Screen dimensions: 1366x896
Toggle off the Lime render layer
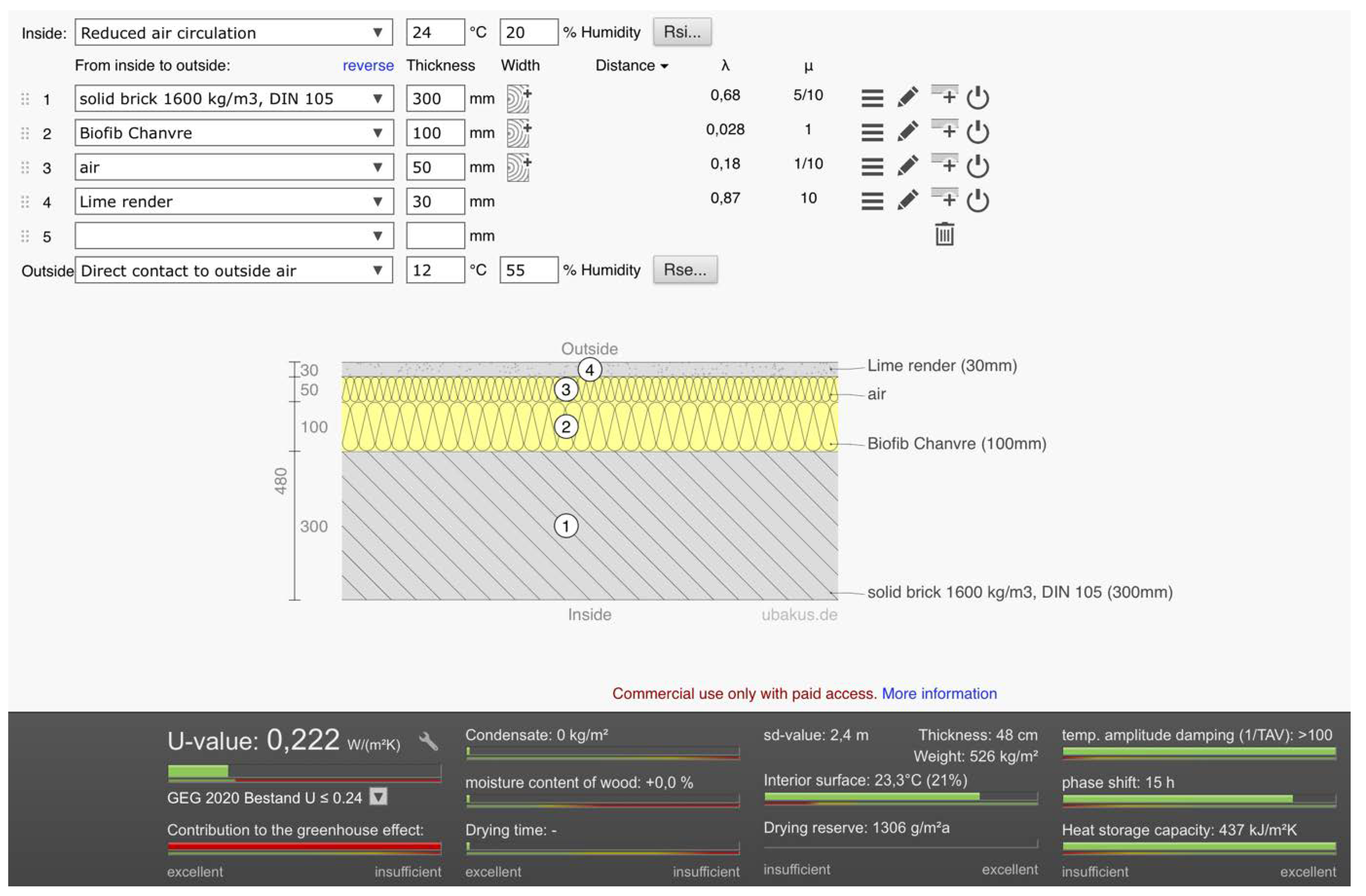click(x=978, y=201)
